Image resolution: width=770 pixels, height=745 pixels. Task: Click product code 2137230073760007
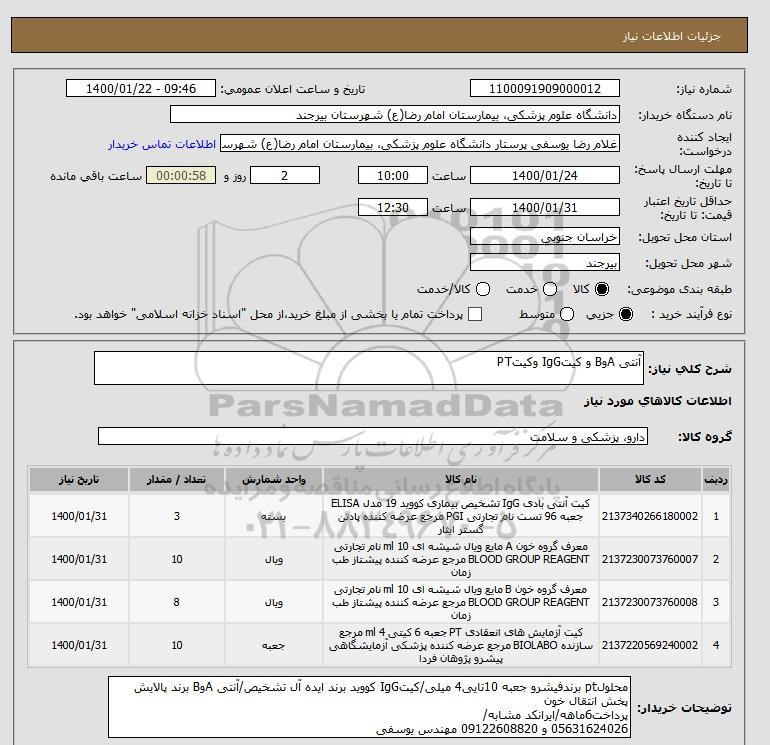click(x=650, y=559)
